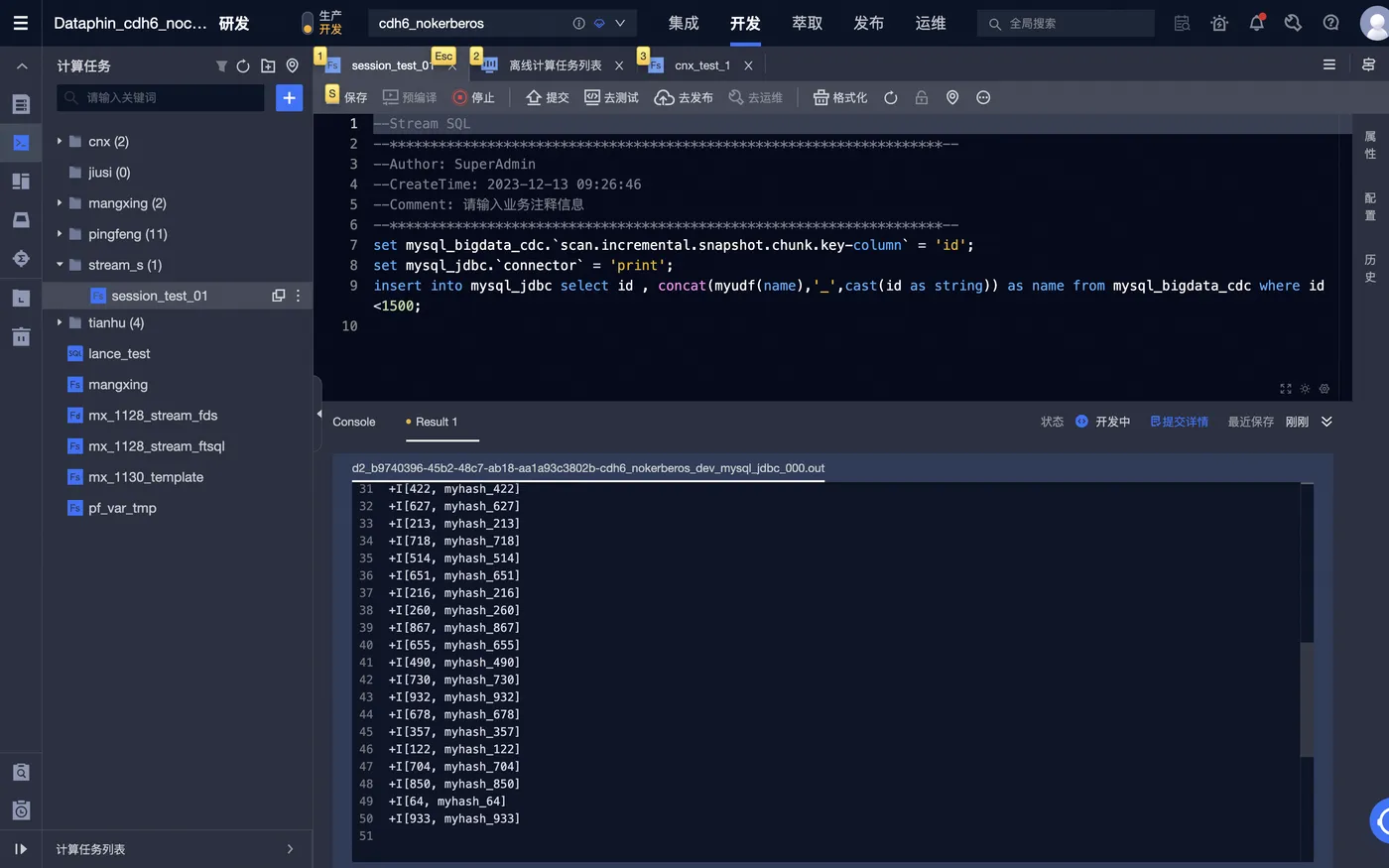Go to the 萃取 top menu
Image resolution: width=1389 pixels, height=868 pixels.
tap(808, 23)
